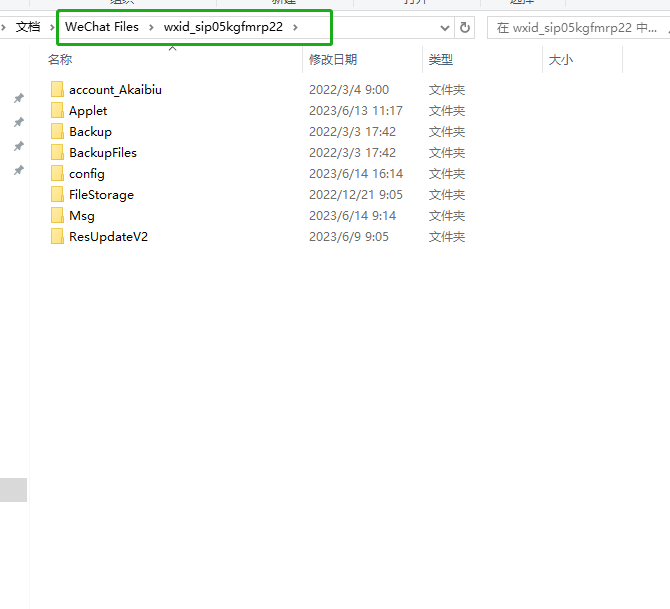Viewport: 670px width, 609px height.
Task: Open the account_Akaibiu folder
Action: (114, 90)
